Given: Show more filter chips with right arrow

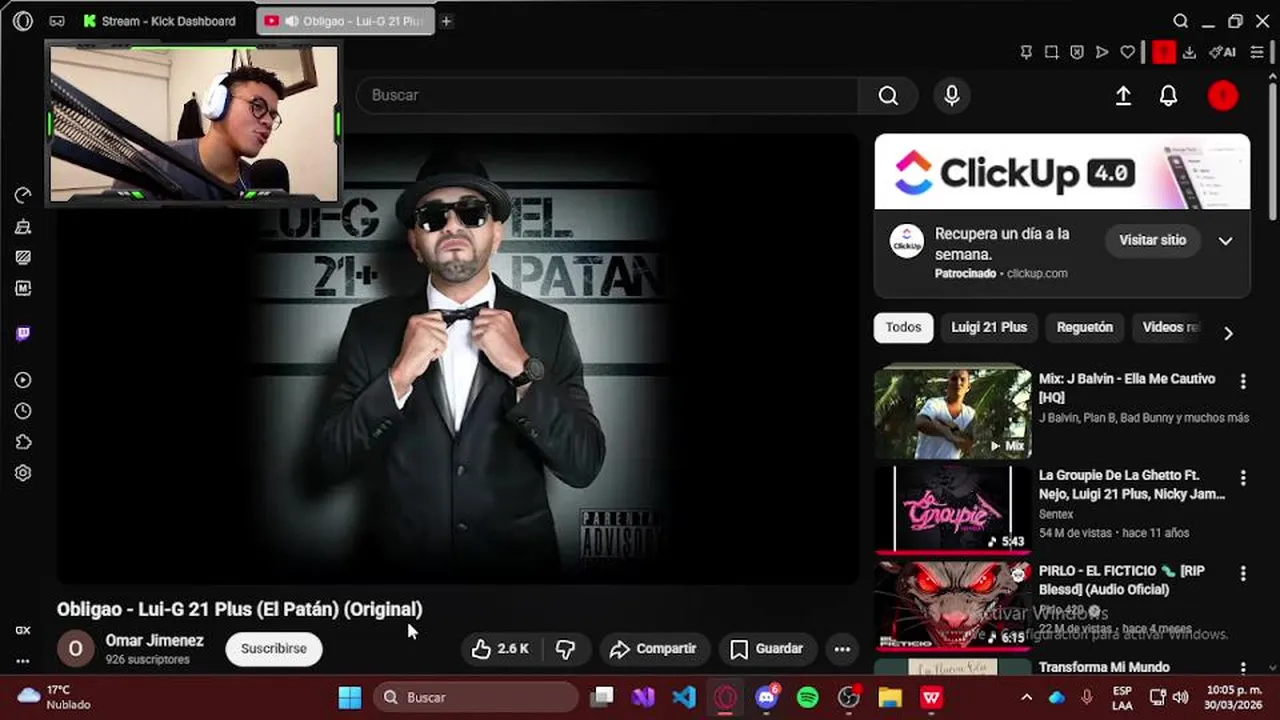Looking at the screenshot, I should (1228, 333).
